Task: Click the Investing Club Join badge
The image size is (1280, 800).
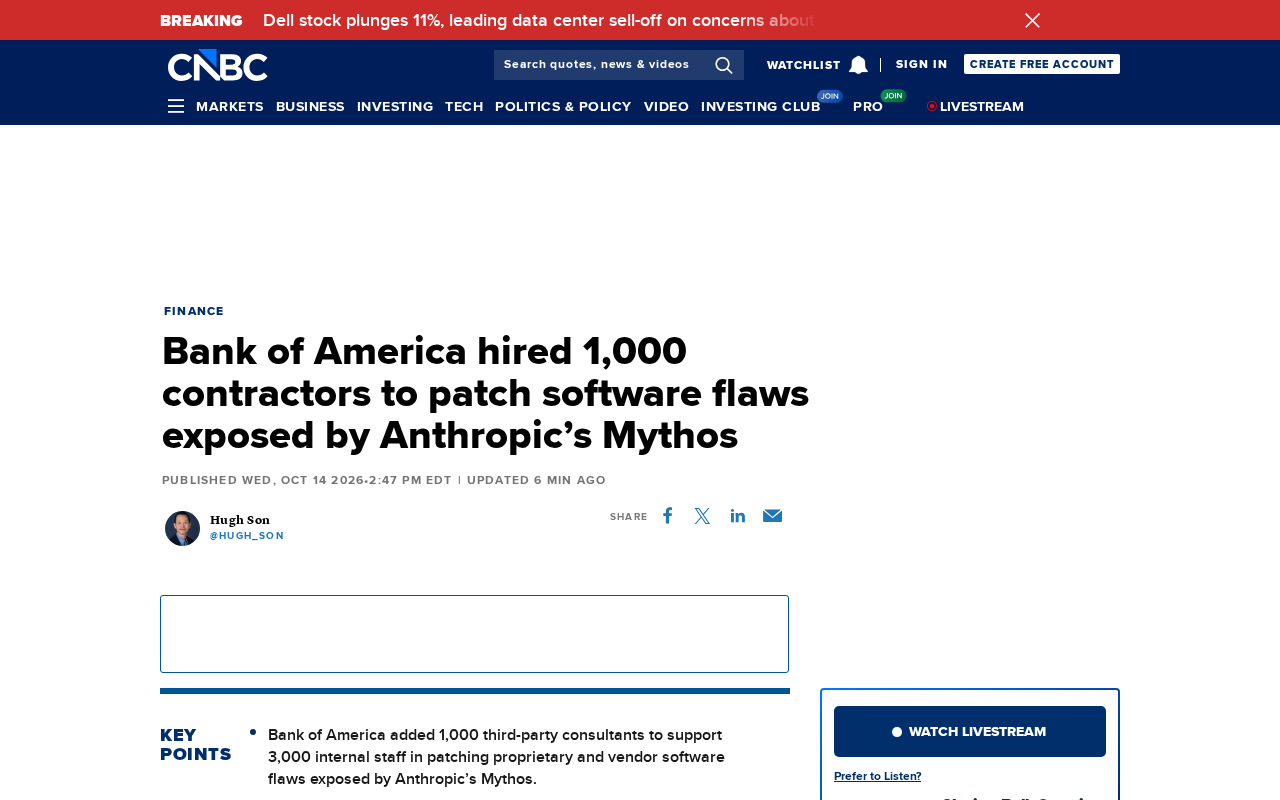Action: (830, 96)
